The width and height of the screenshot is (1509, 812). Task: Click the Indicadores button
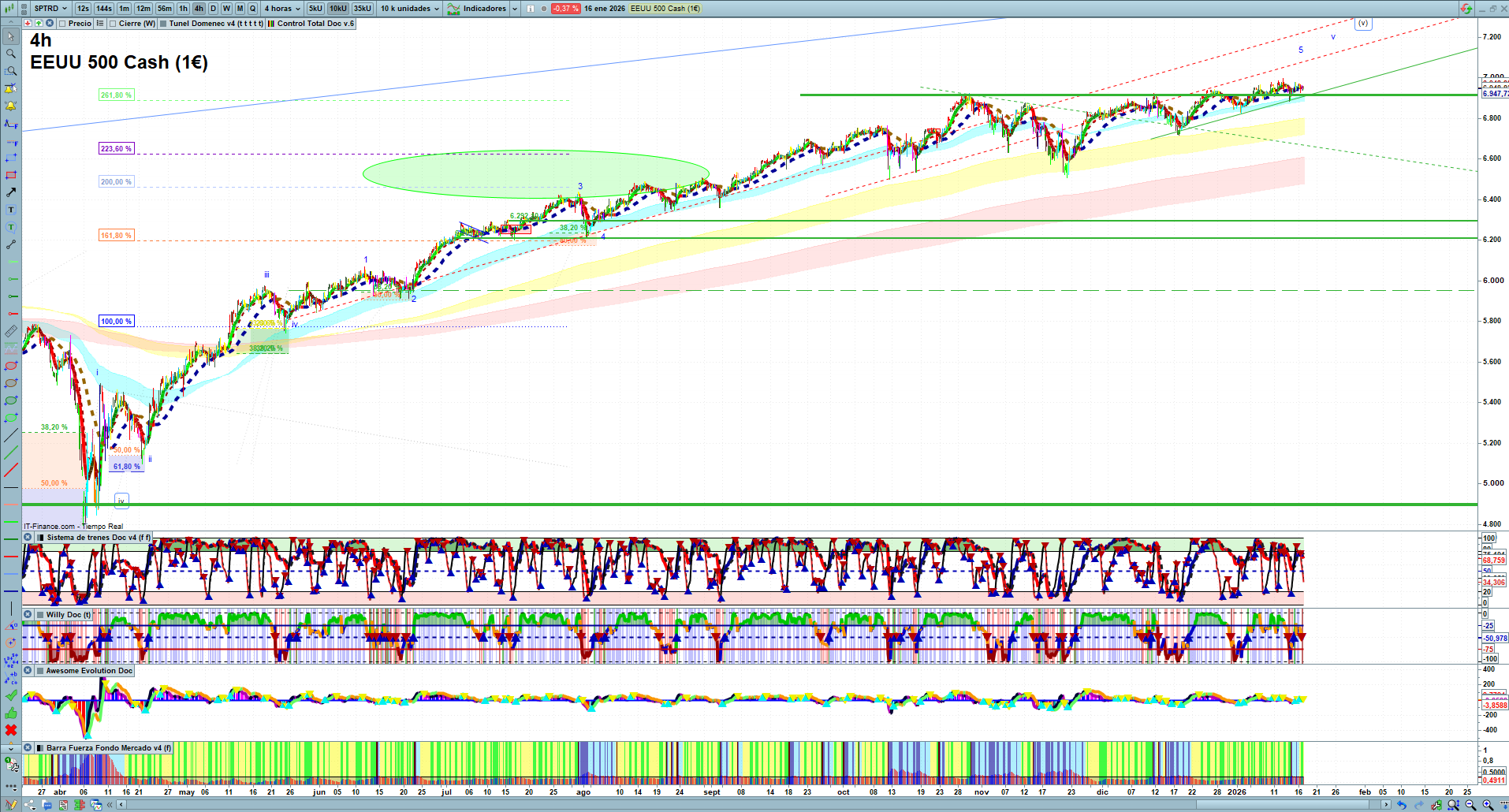pos(478,9)
